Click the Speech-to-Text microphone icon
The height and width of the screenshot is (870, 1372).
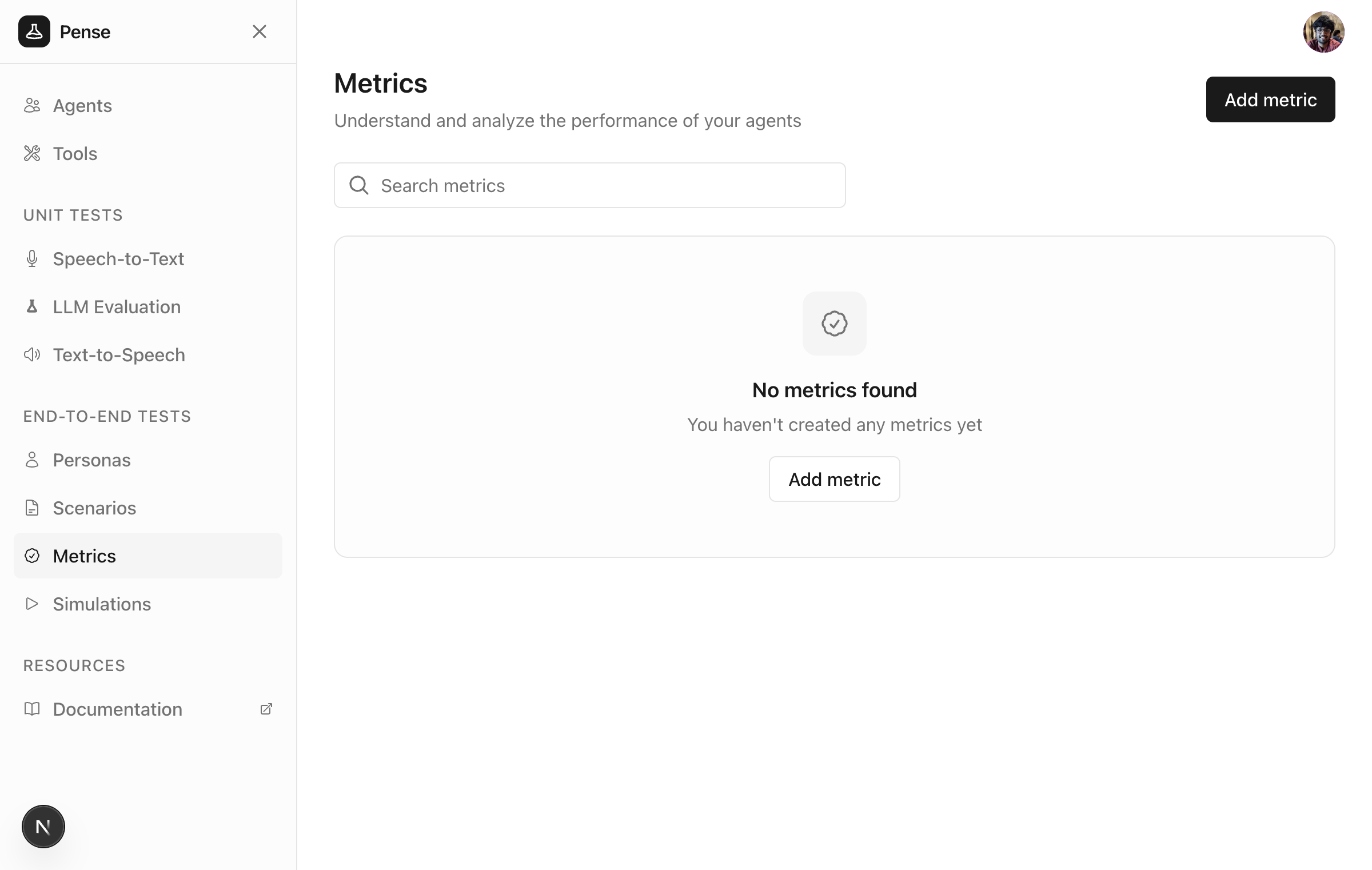32,258
